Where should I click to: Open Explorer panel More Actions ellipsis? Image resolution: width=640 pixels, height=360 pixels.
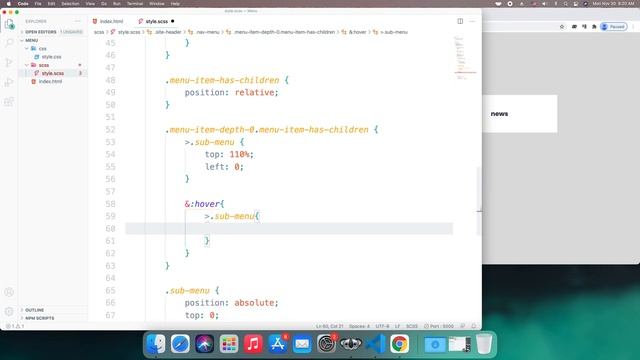pyautogui.click(x=78, y=21)
